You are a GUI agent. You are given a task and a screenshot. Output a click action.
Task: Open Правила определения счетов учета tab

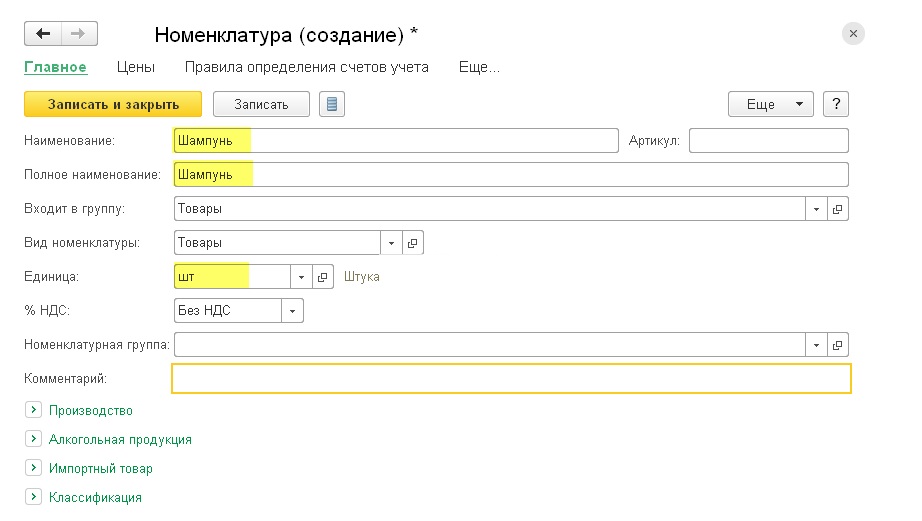[x=306, y=67]
